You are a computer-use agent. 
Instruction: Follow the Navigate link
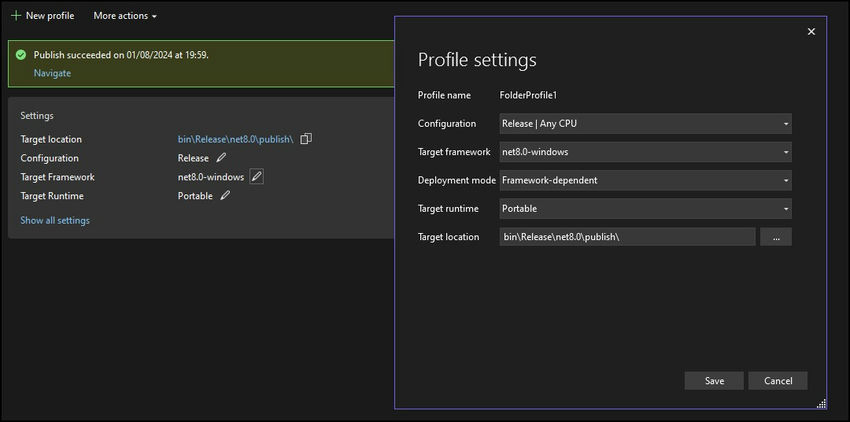pos(52,73)
